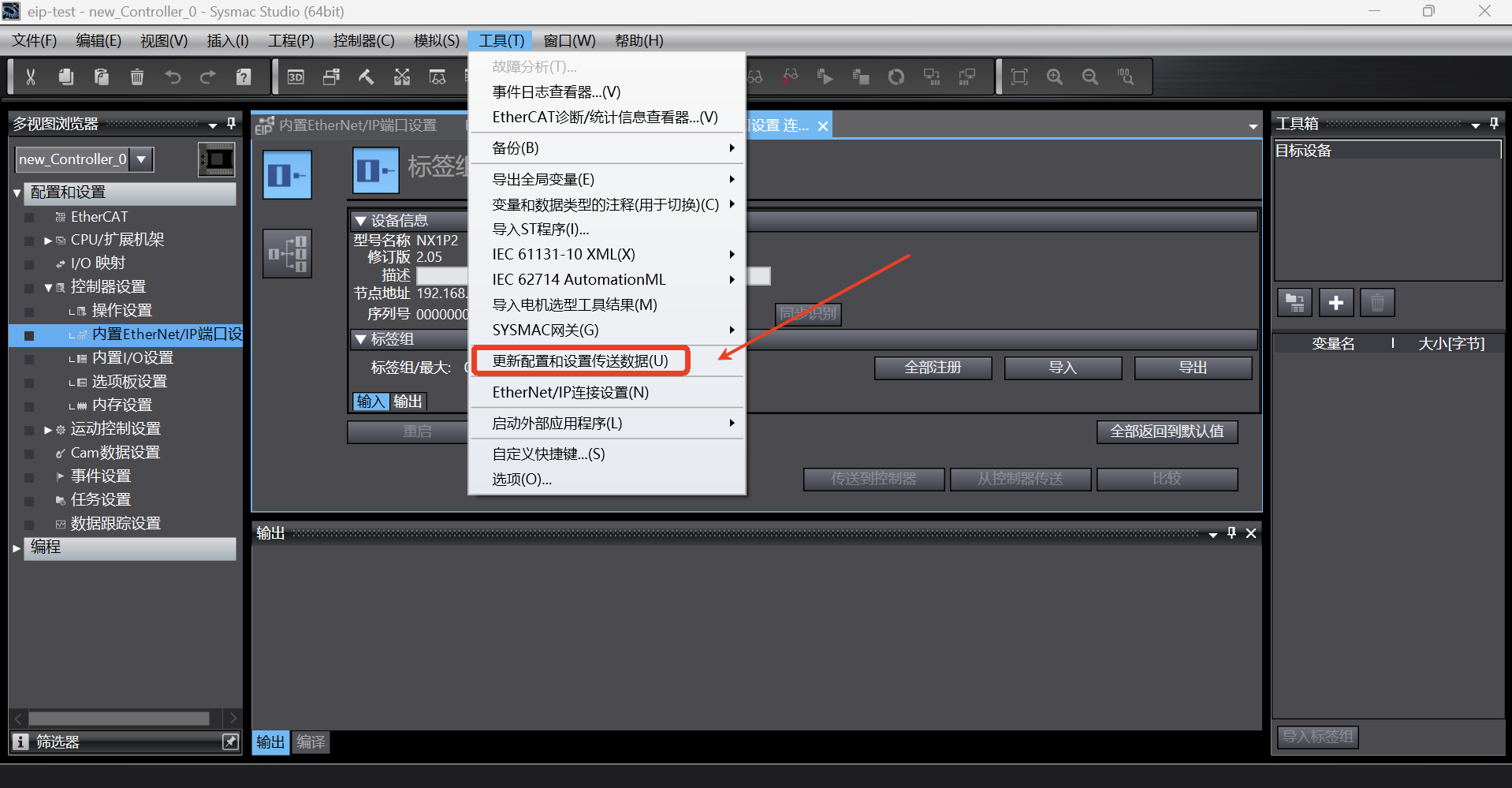The height and width of the screenshot is (788, 1512).
Task: Open the 控制器(C) menu
Action: (x=363, y=40)
